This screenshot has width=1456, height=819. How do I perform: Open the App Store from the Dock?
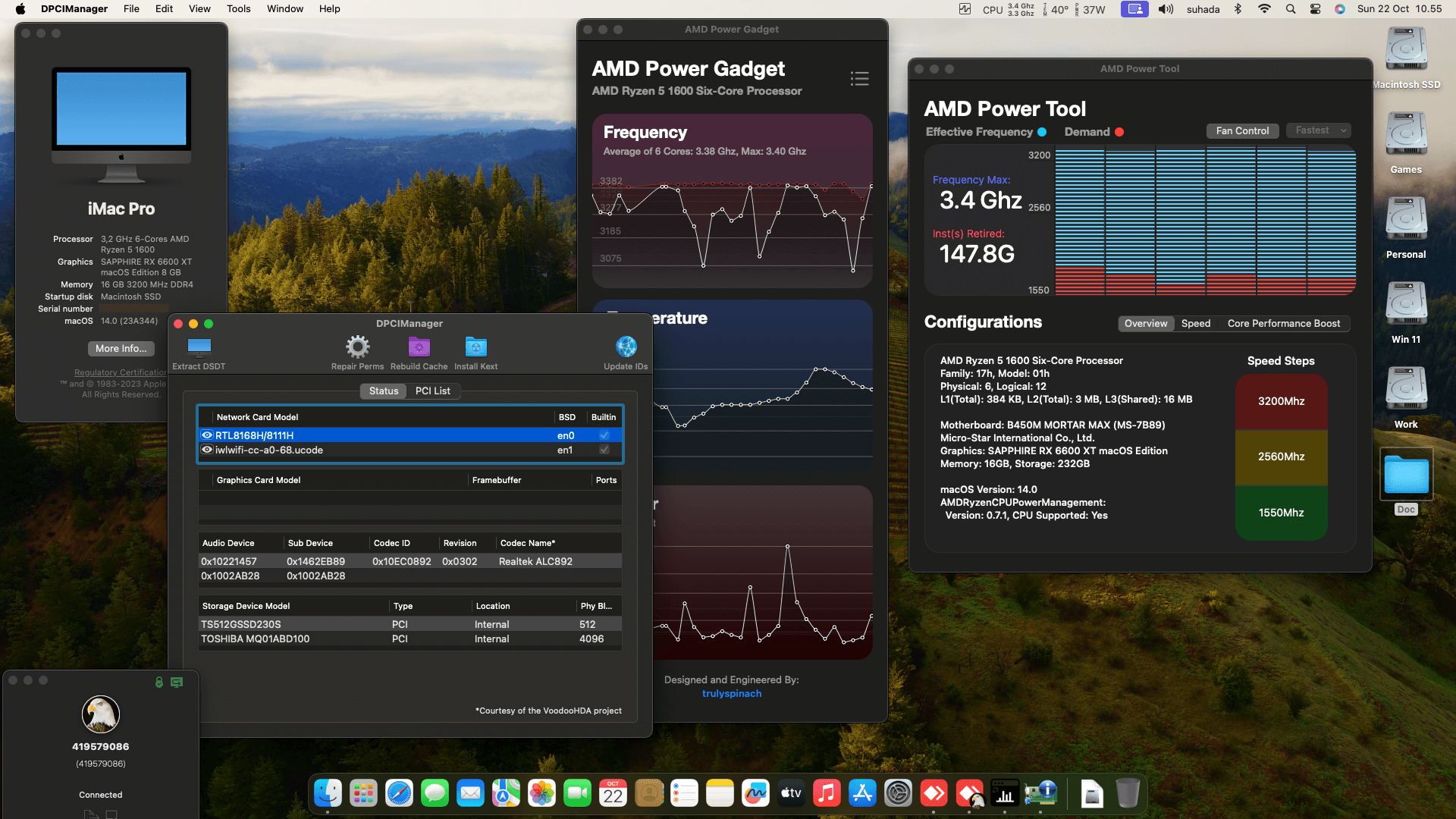pyautogui.click(x=862, y=793)
